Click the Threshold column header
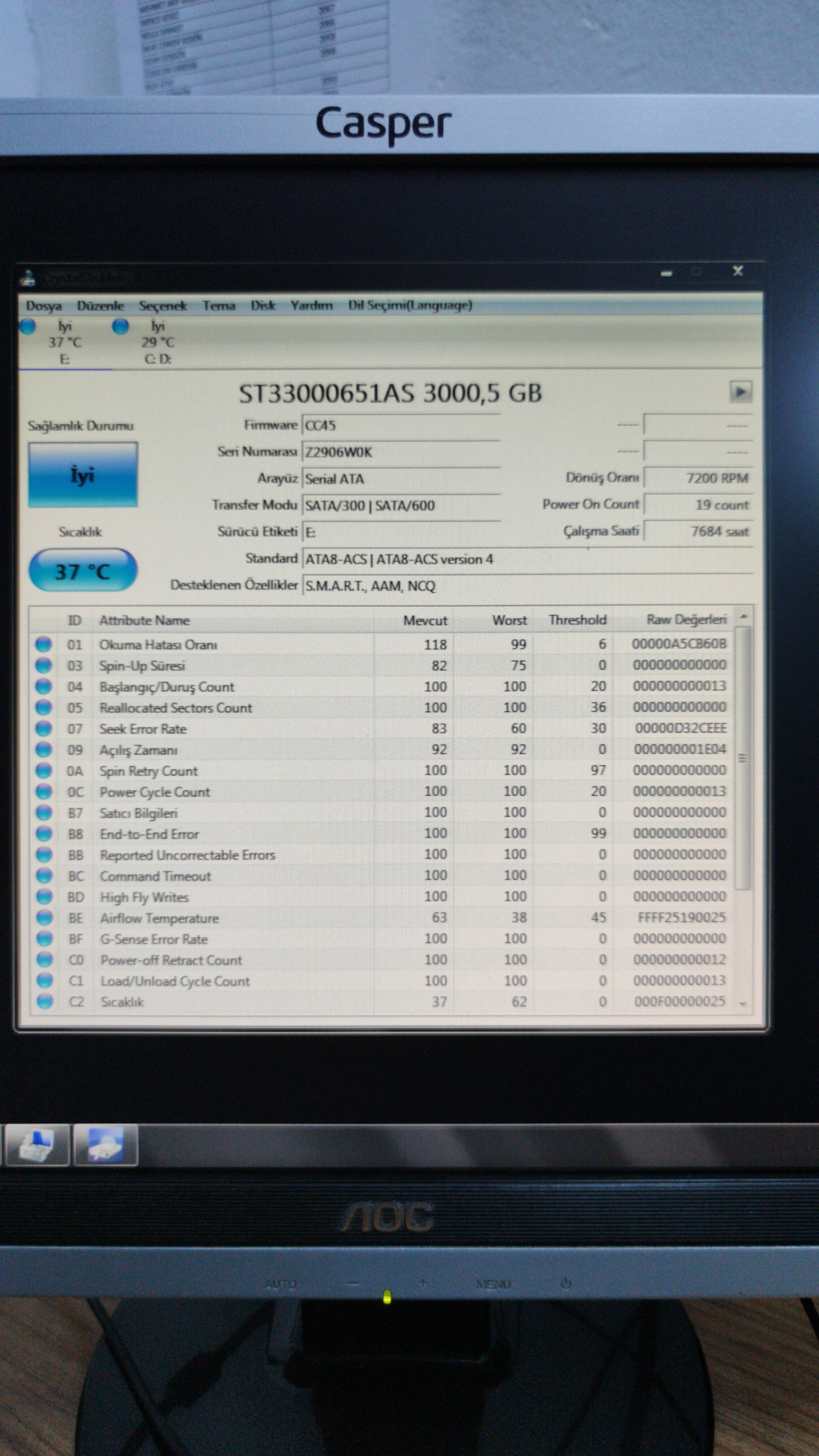The height and width of the screenshot is (1456, 819). pyautogui.click(x=578, y=620)
